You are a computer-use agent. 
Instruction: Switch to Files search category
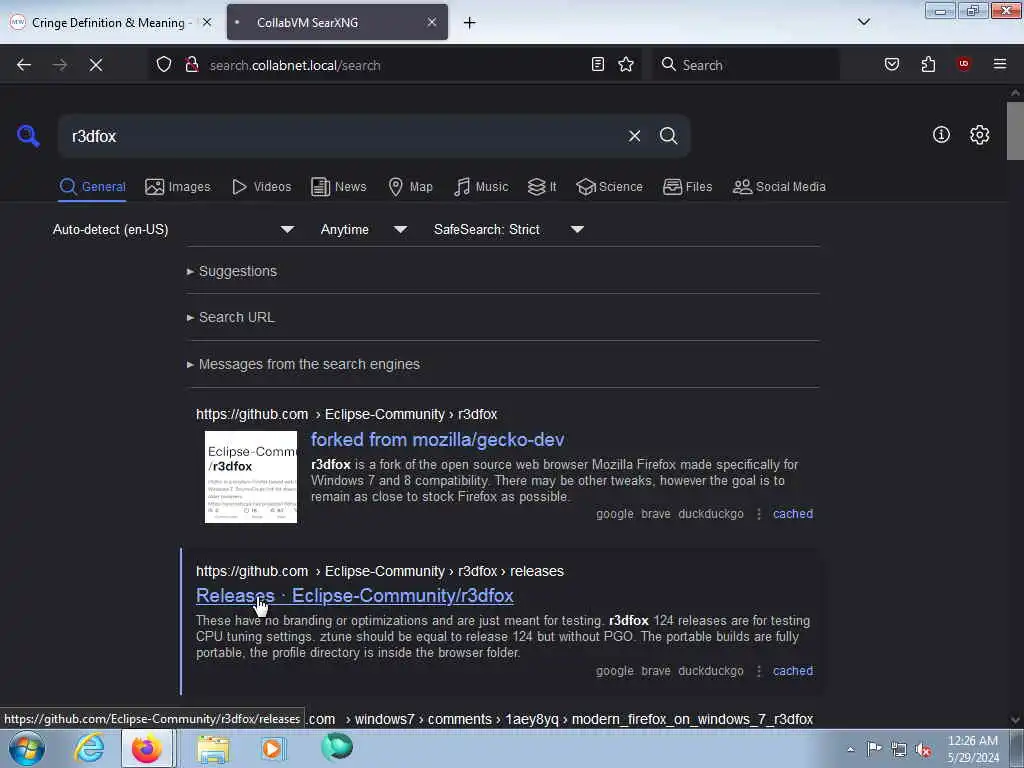(x=687, y=187)
